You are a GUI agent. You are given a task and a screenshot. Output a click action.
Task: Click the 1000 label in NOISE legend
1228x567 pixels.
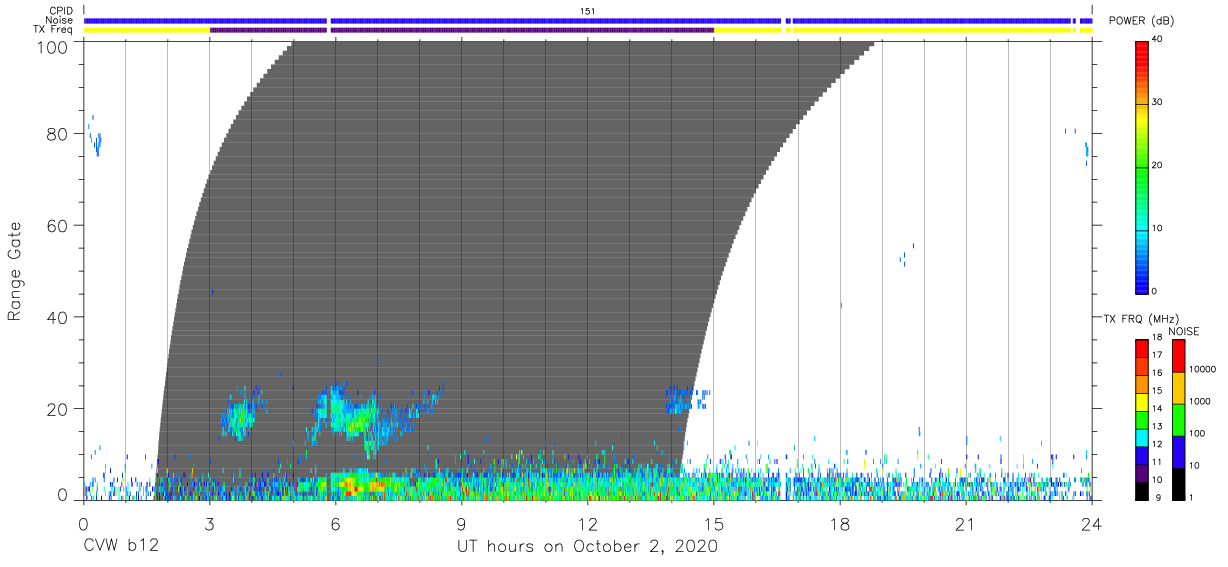click(1201, 401)
